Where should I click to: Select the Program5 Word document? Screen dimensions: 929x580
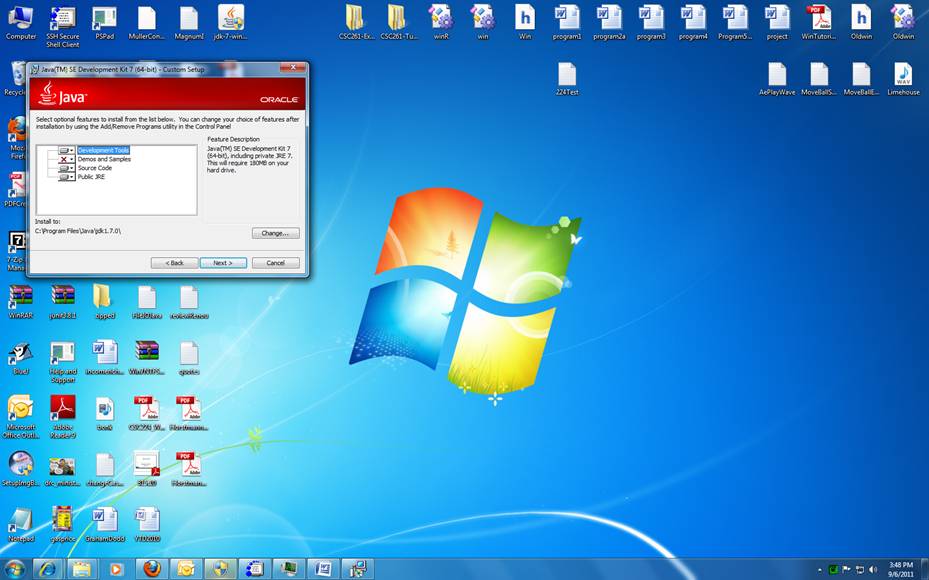pos(735,23)
